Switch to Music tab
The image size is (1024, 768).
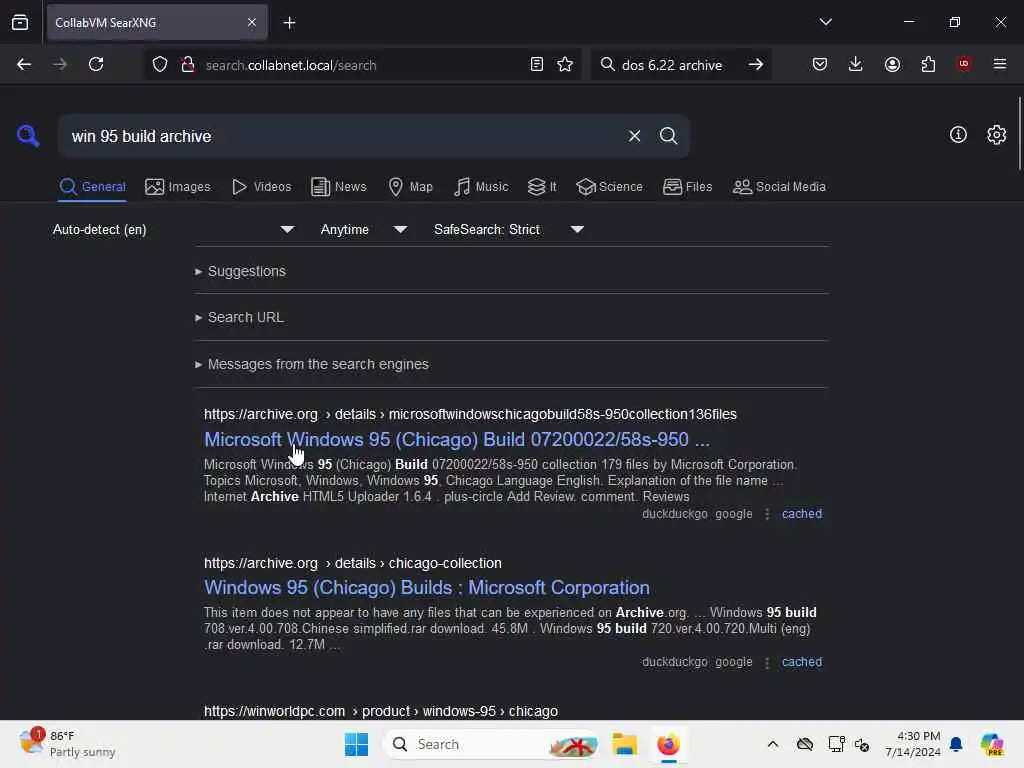tap(481, 187)
